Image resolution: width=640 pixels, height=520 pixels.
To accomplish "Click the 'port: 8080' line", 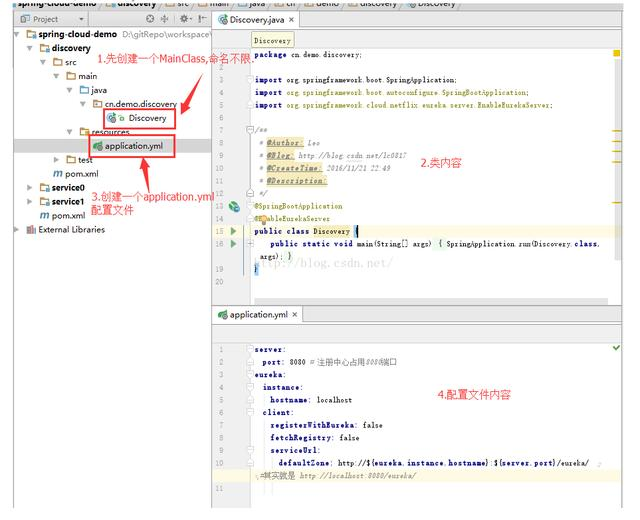I will pyautogui.click(x=284, y=362).
